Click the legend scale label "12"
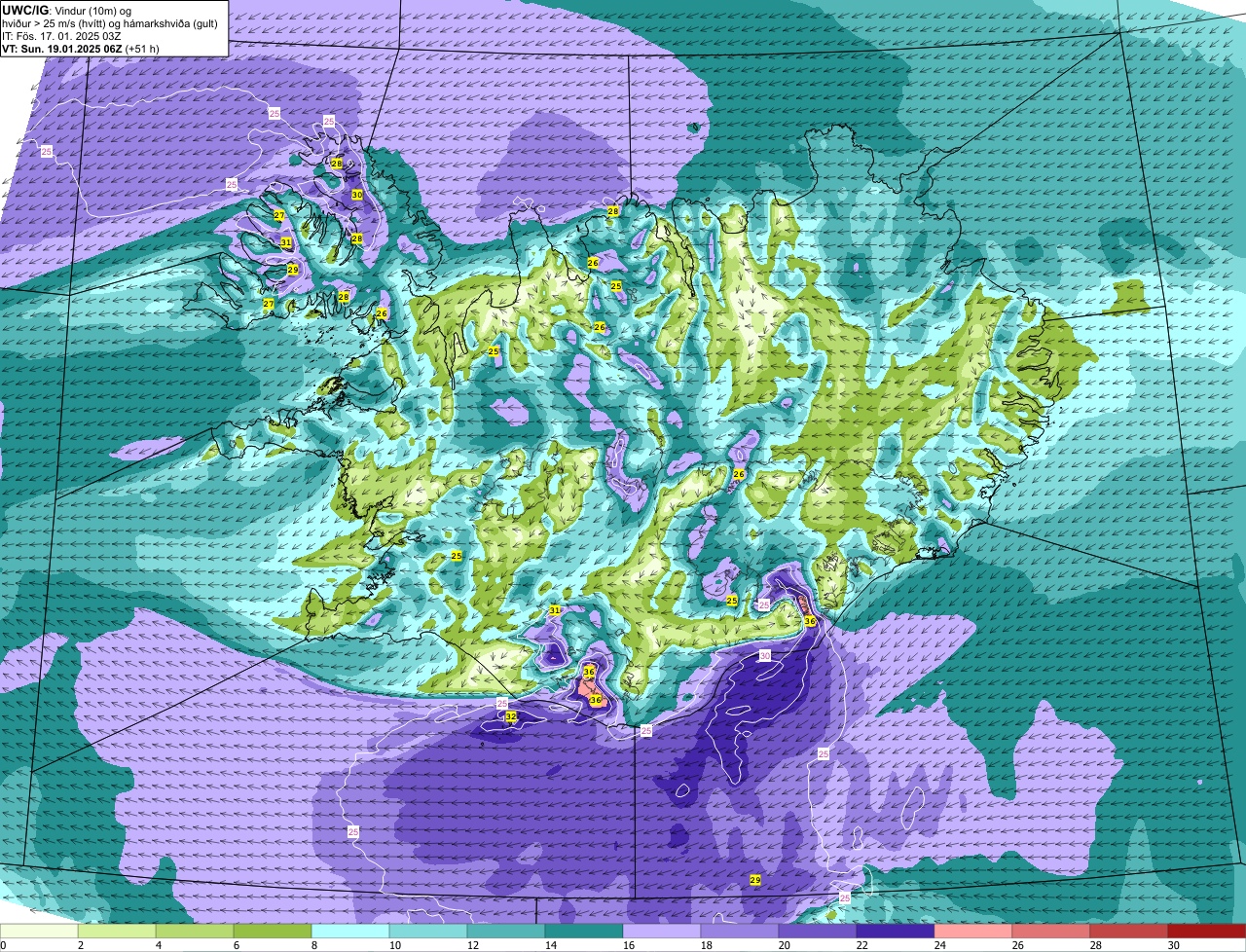This screenshot has height=952, width=1246. (473, 945)
